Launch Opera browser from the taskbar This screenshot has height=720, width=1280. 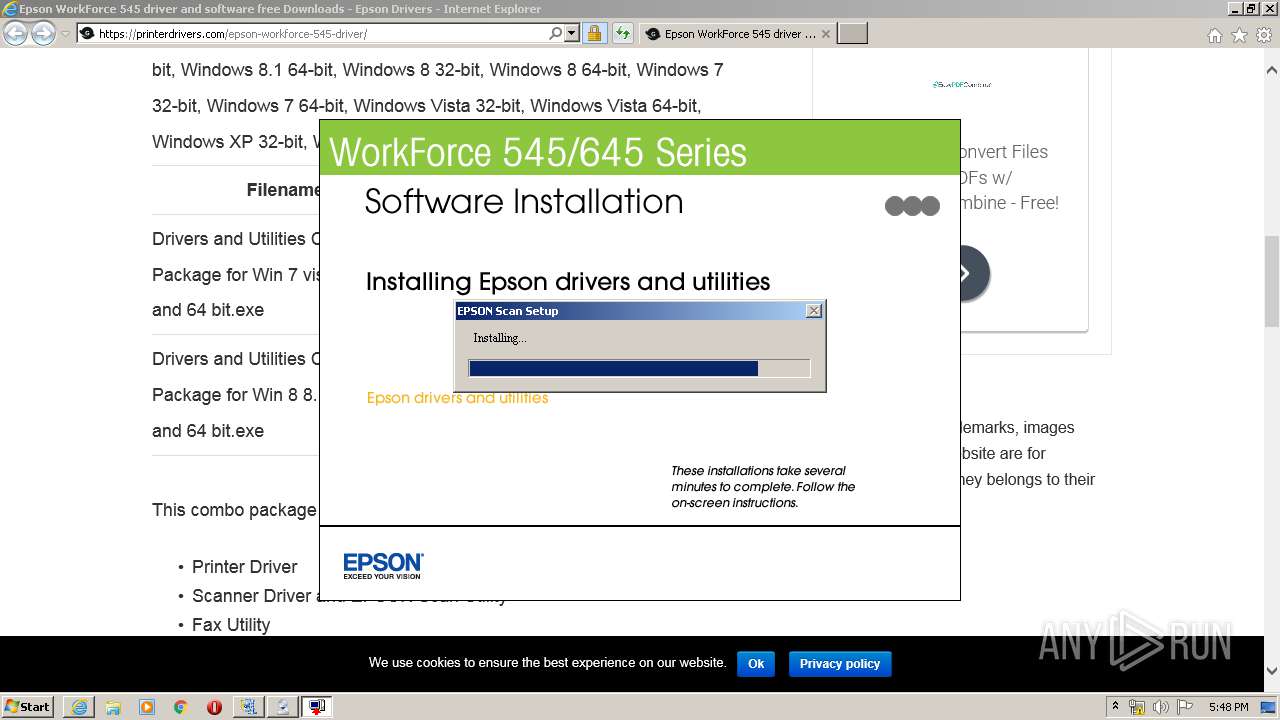point(215,707)
